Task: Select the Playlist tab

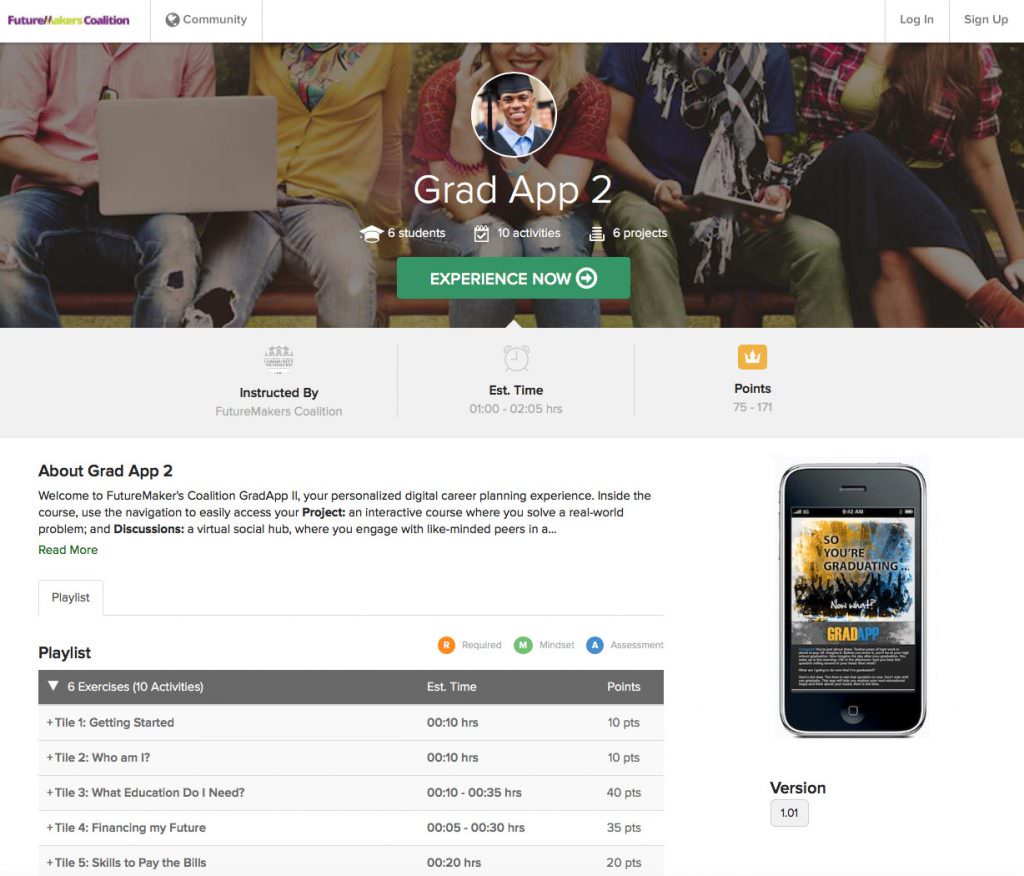Action: click(71, 597)
